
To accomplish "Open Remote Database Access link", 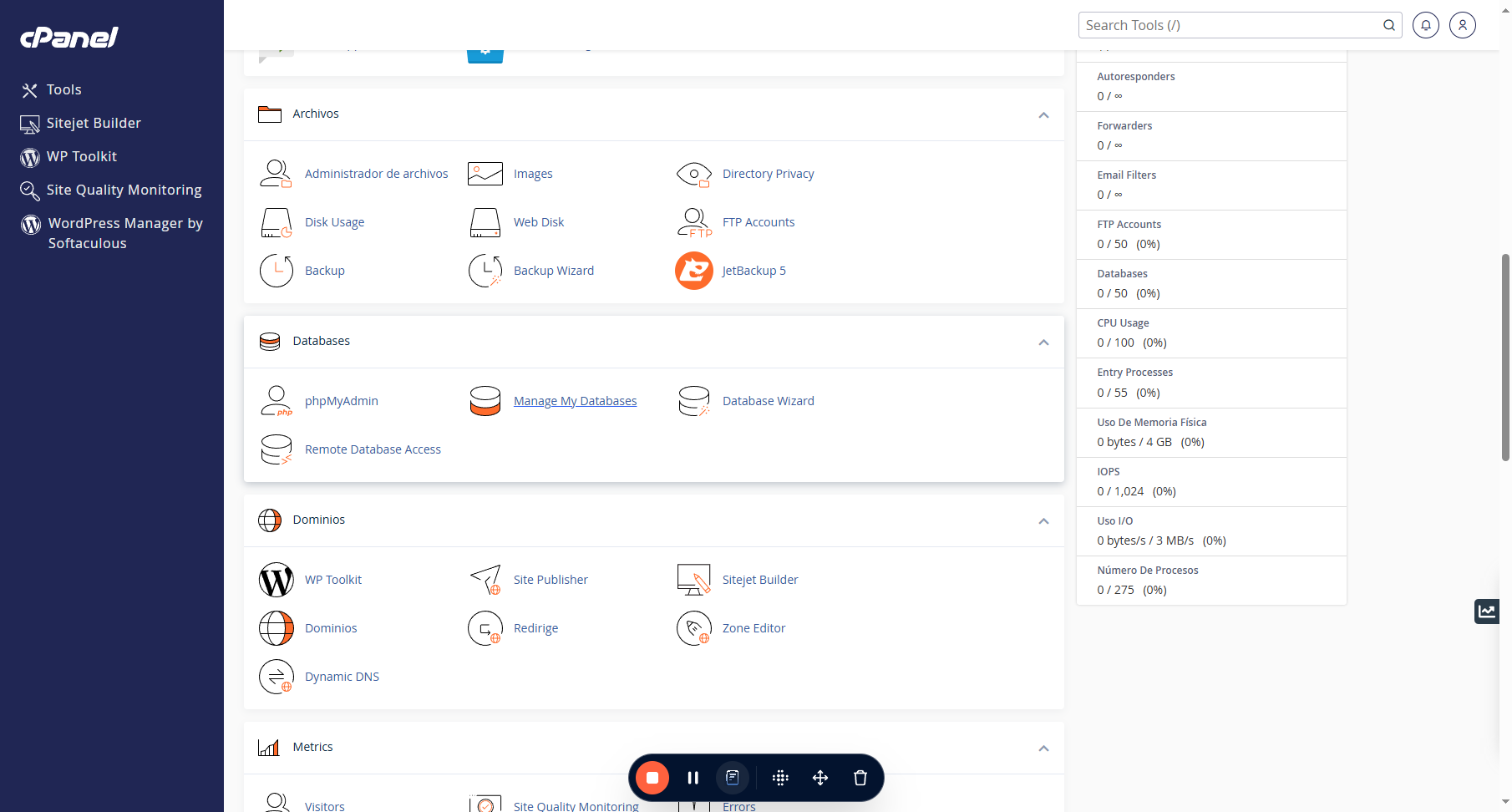I will [373, 449].
